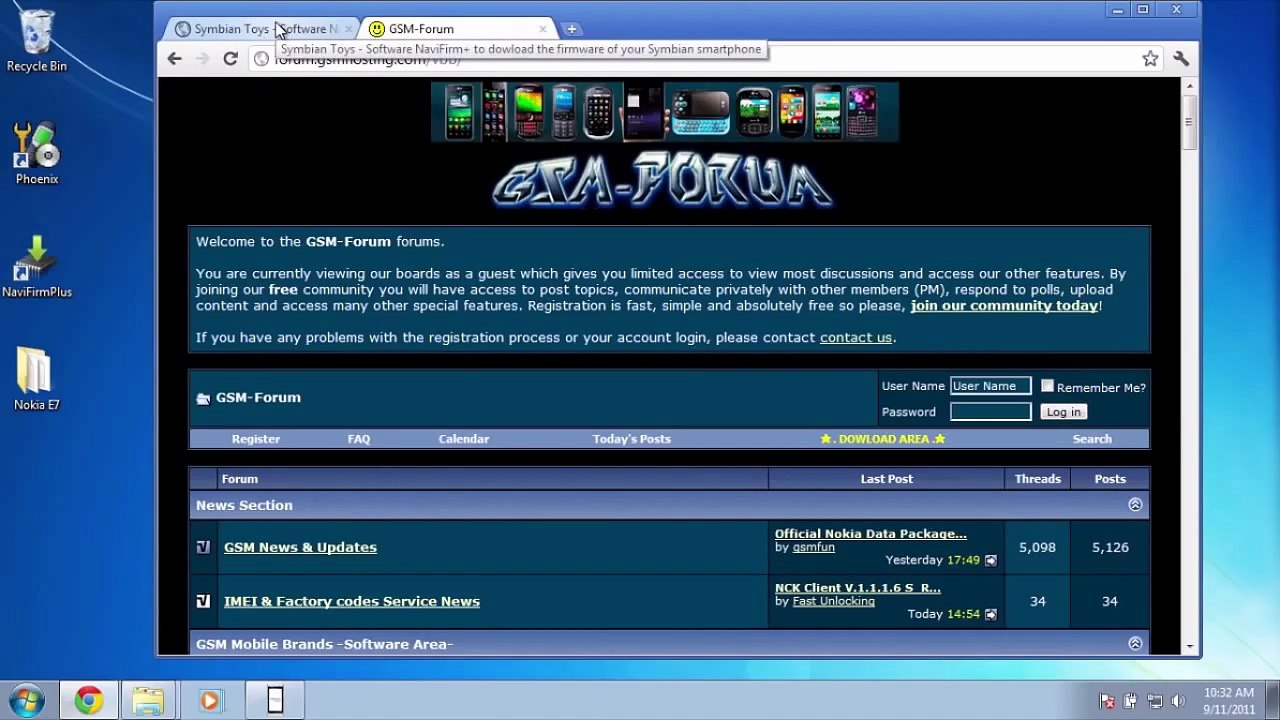Close the Symbian Toys tab
The height and width of the screenshot is (720, 1280).
tap(348, 29)
